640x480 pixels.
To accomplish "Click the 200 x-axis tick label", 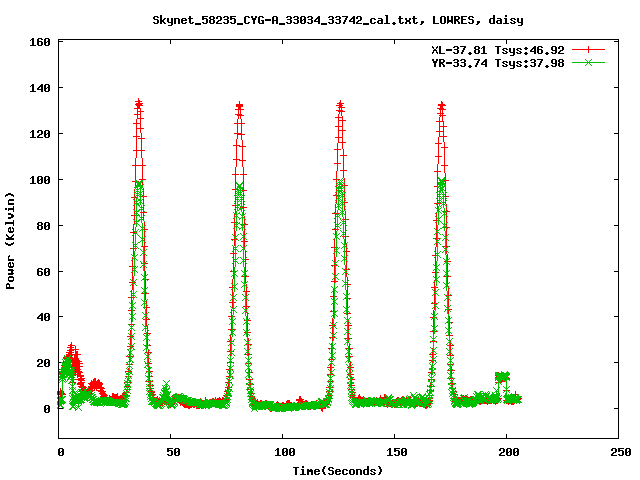I will (509, 452).
